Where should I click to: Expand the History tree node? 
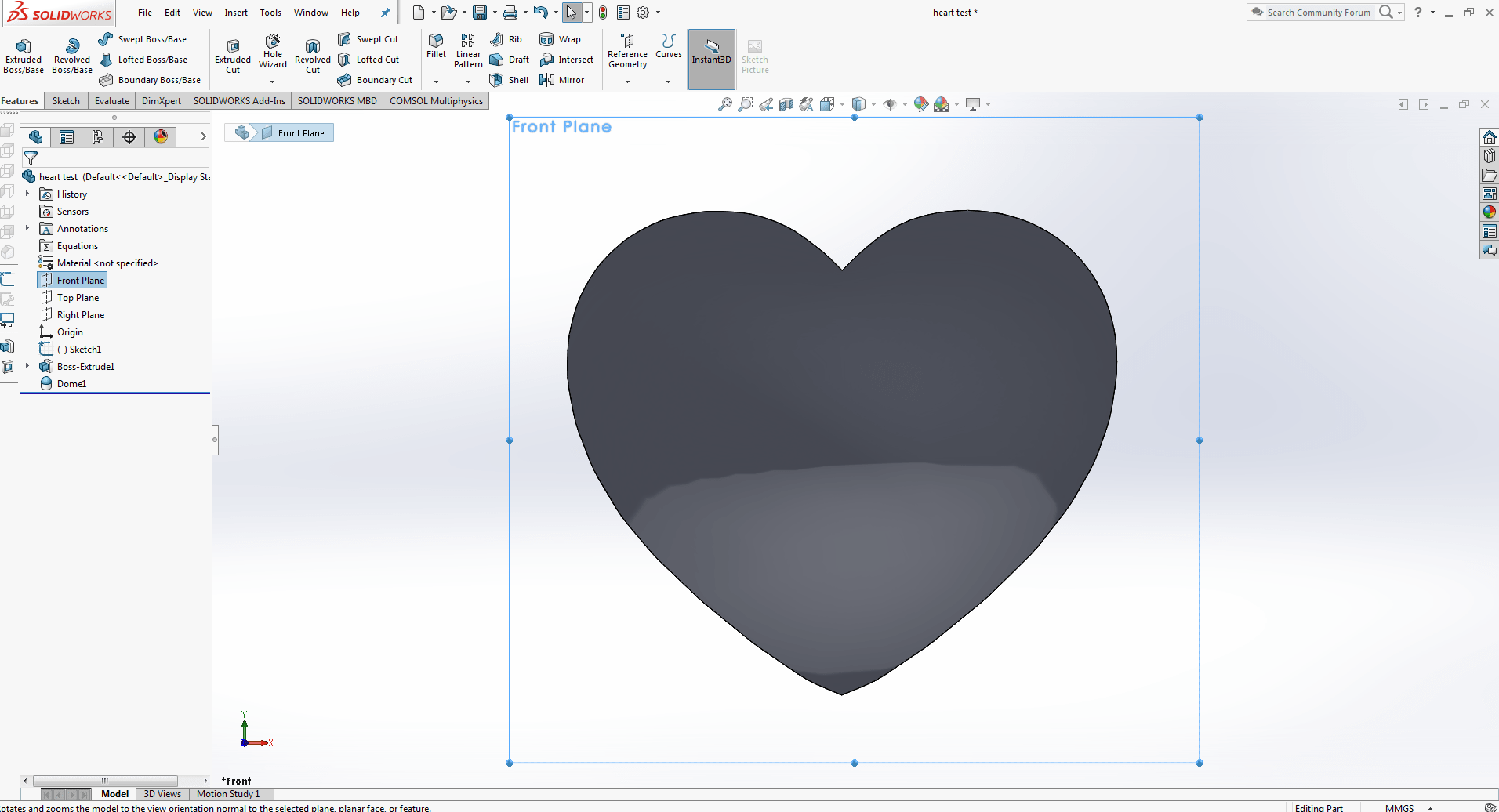tap(27, 194)
